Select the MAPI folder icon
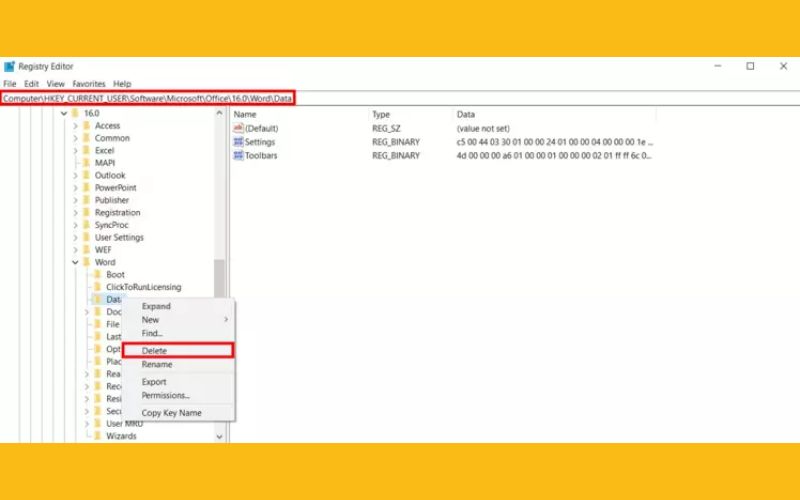The width and height of the screenshot is (800, 500). click(x=86, y=163)
